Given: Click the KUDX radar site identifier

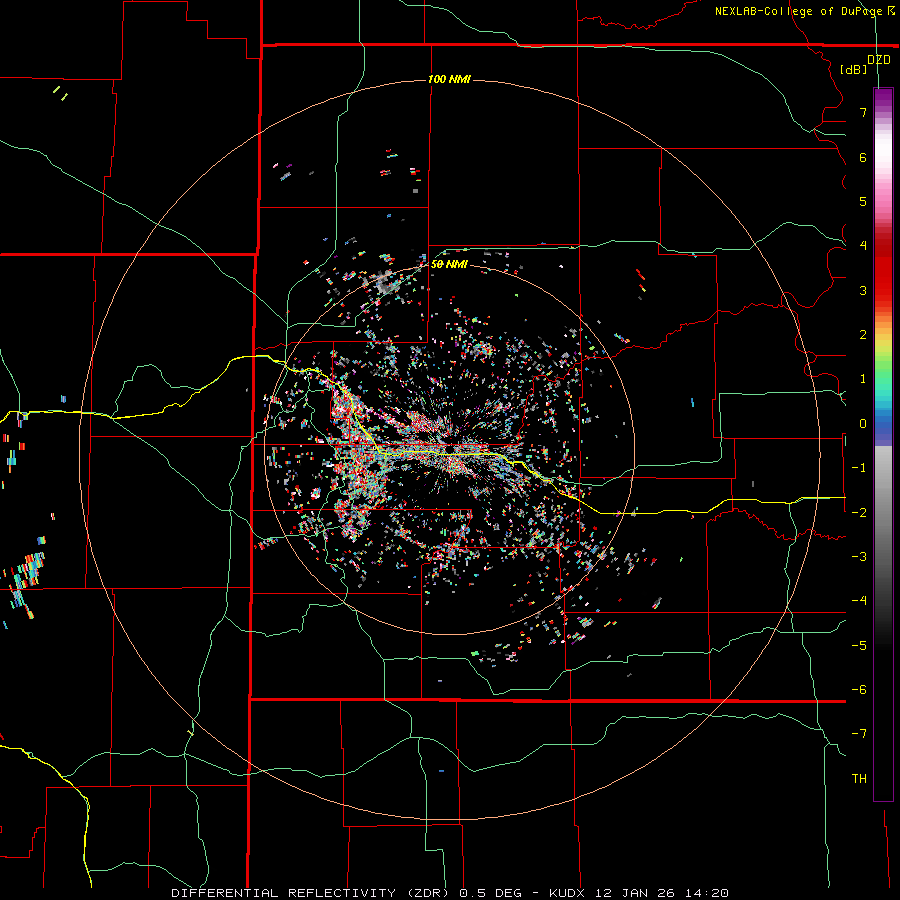Looking at the screenshot, I should [x=569, y=893].
